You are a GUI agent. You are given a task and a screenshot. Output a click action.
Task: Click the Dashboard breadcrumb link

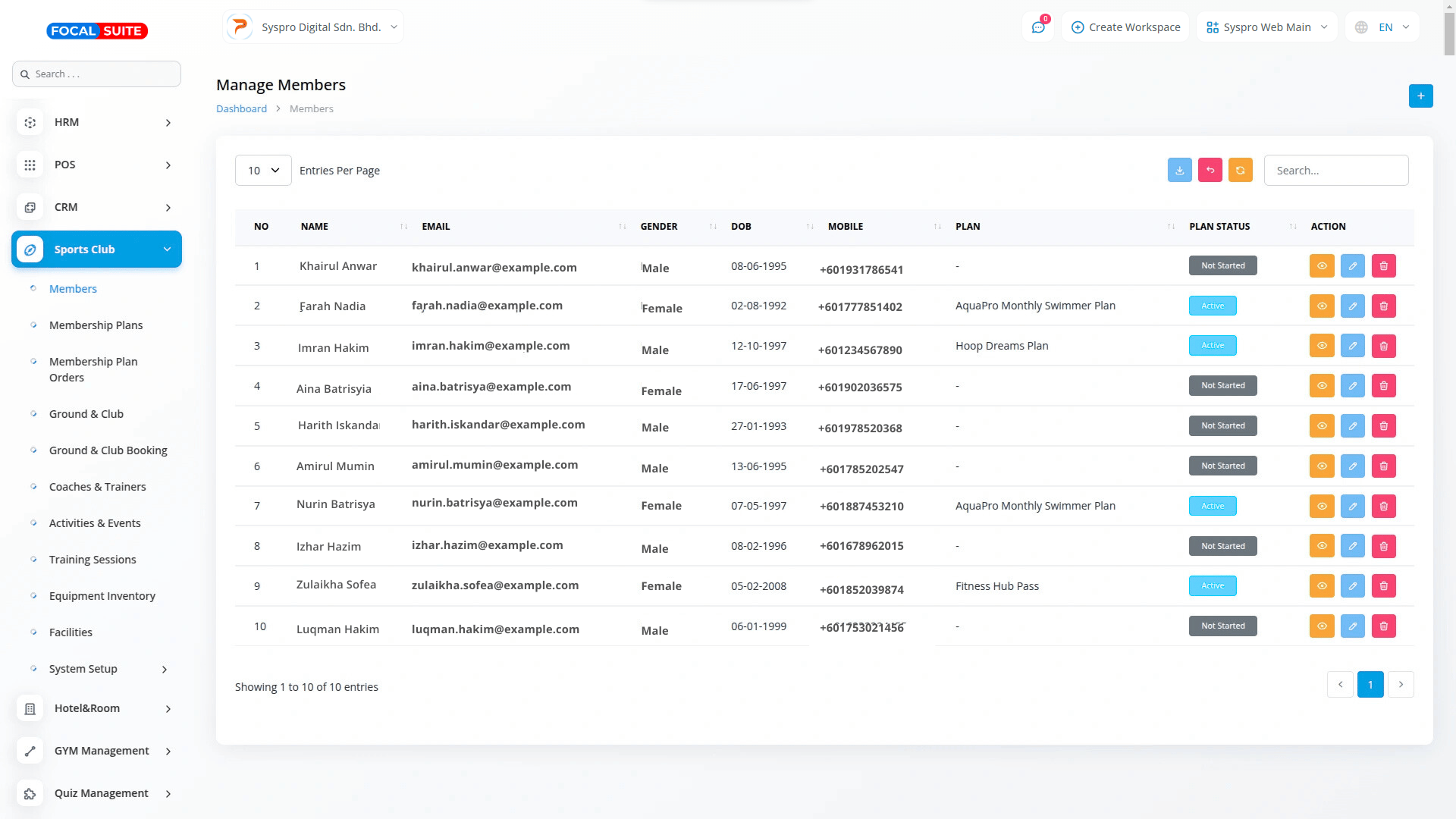pyautogui.click(x=241, y=109)
